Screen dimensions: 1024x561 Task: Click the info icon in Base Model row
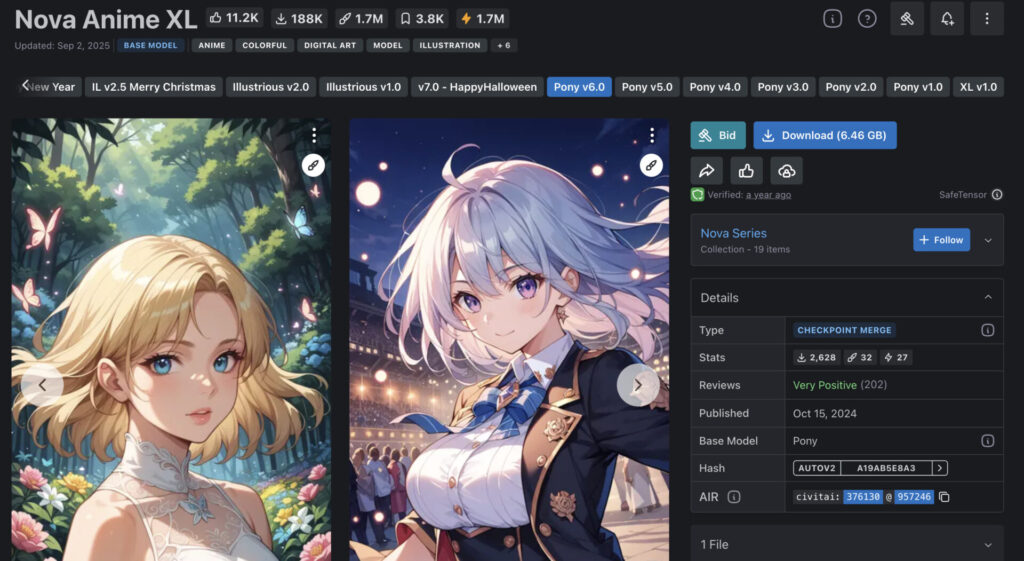[x=987, y=441]
